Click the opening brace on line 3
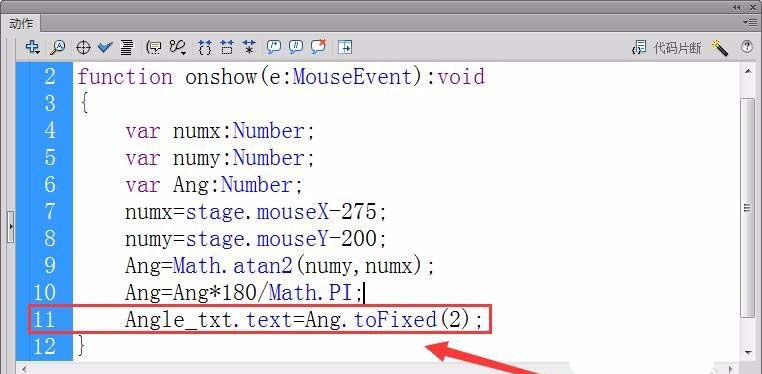Image resolution: width=762 pixels, height=374 pixels. (84, 103)
